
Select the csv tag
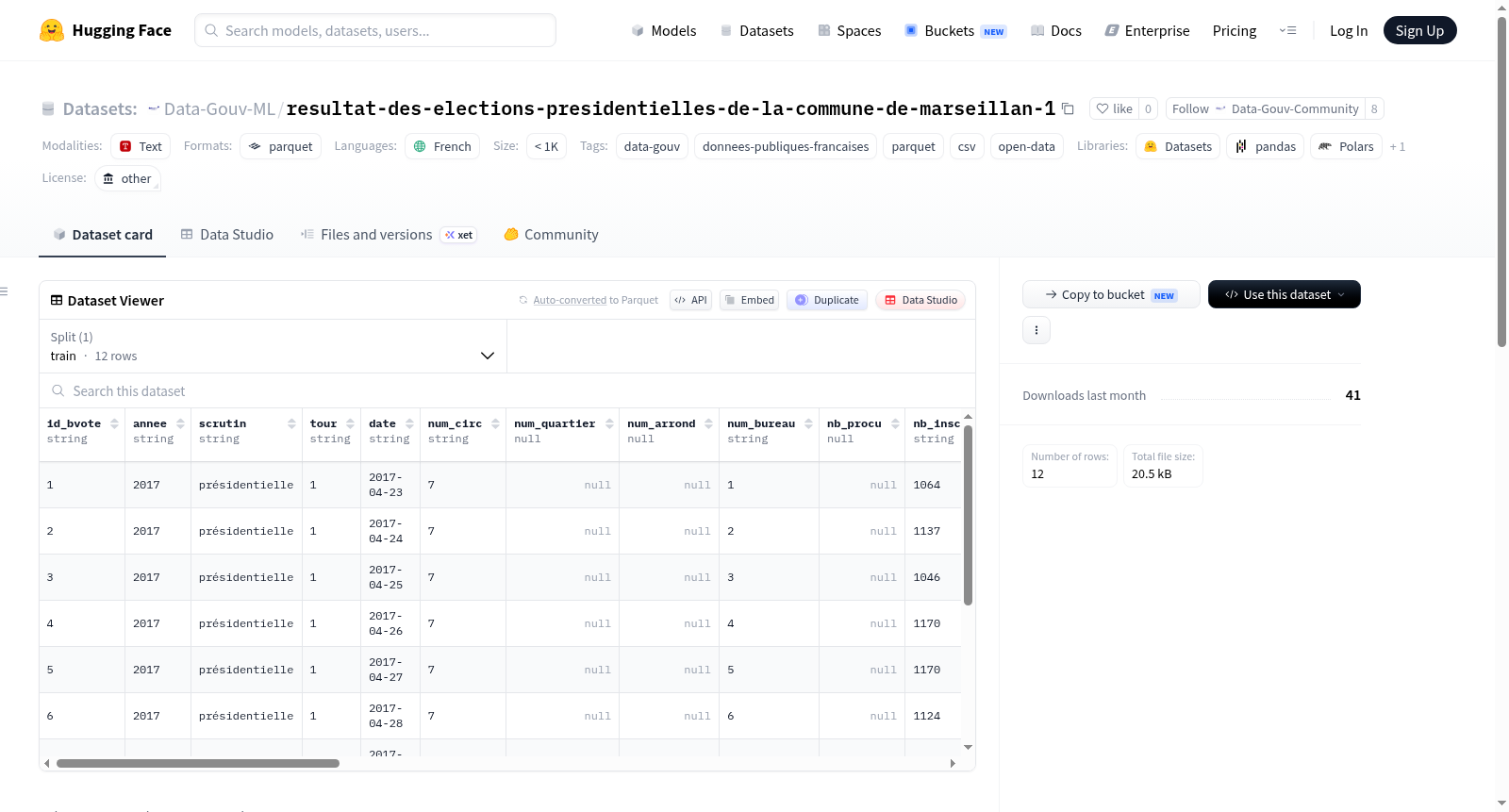[967, 146]
